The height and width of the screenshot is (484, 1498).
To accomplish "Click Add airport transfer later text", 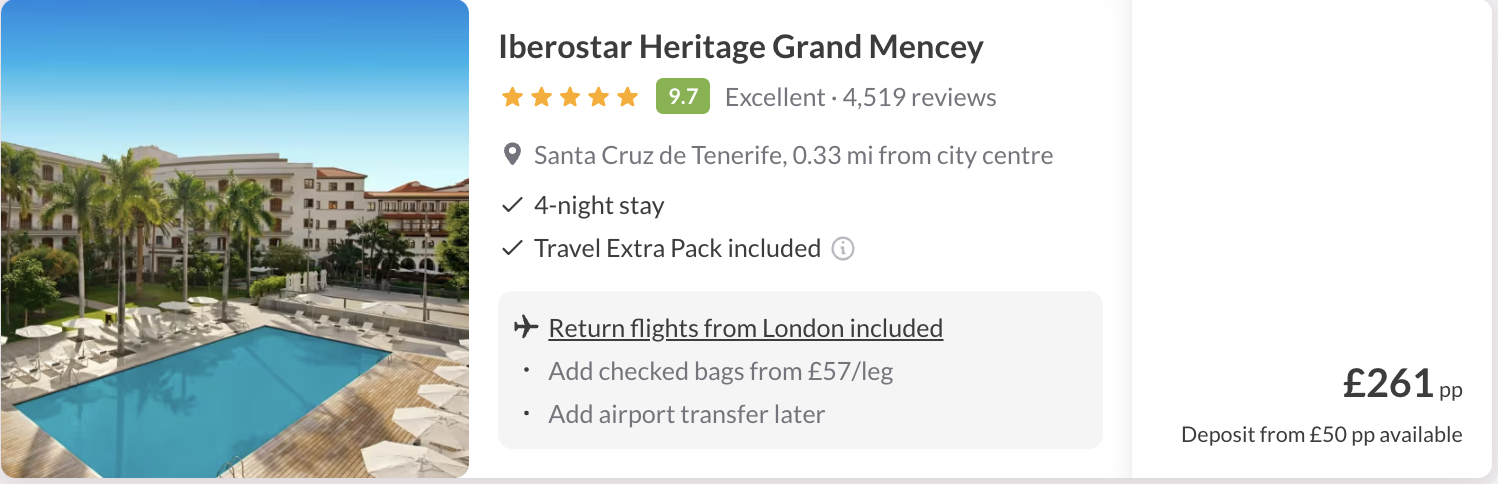I will click(x=686, y=414).
